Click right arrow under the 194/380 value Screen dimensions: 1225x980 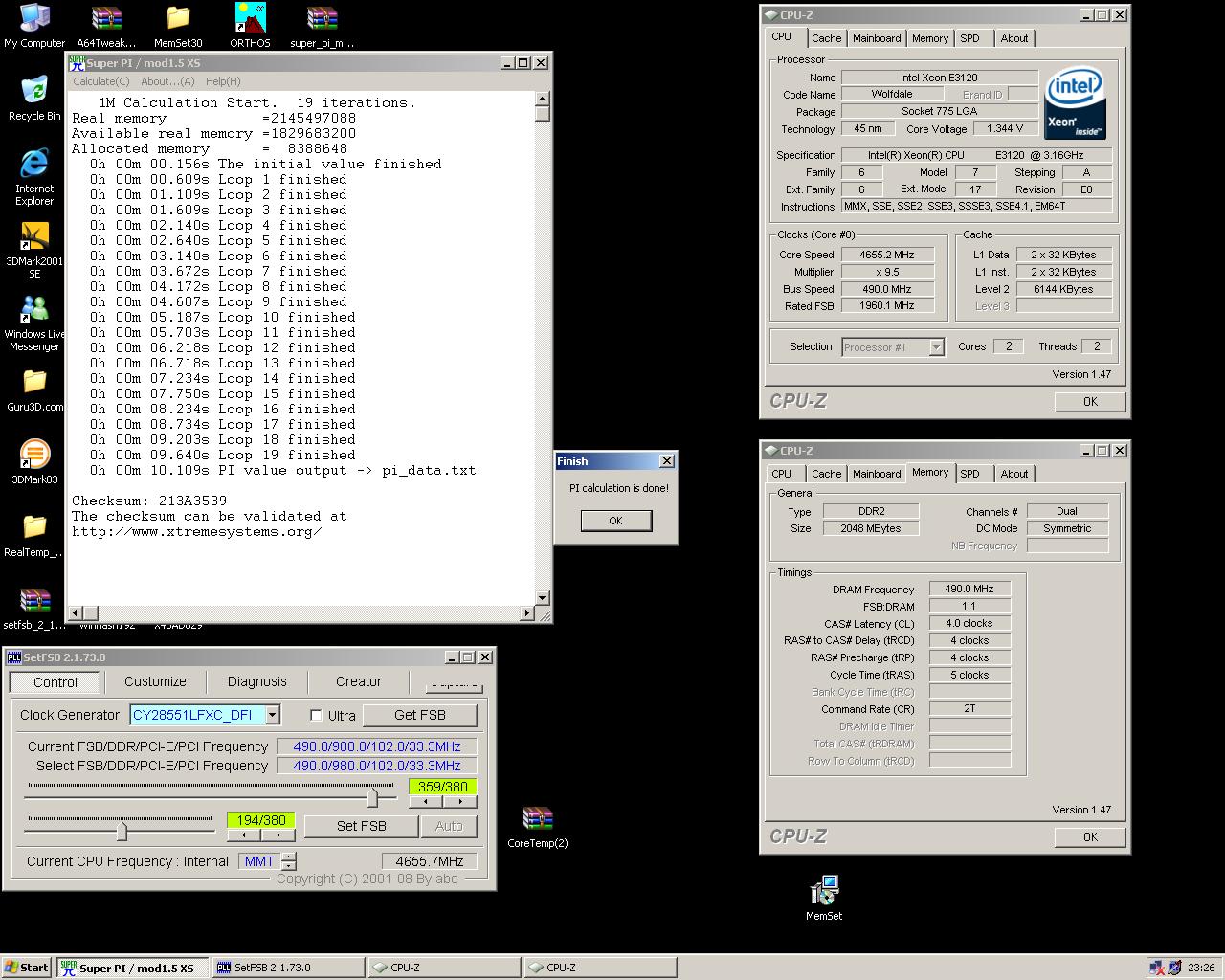pos(278,835)
